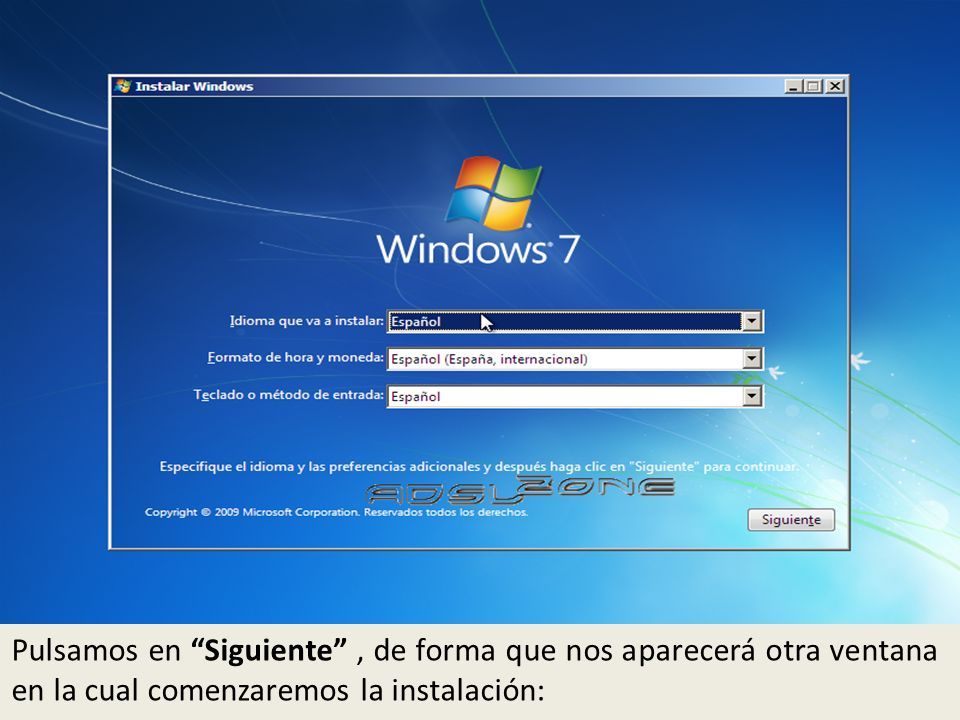This screenshot has width=960, height=720.
Task: Close the Instalar Windows dialog
Action: [x=834, y=86]
